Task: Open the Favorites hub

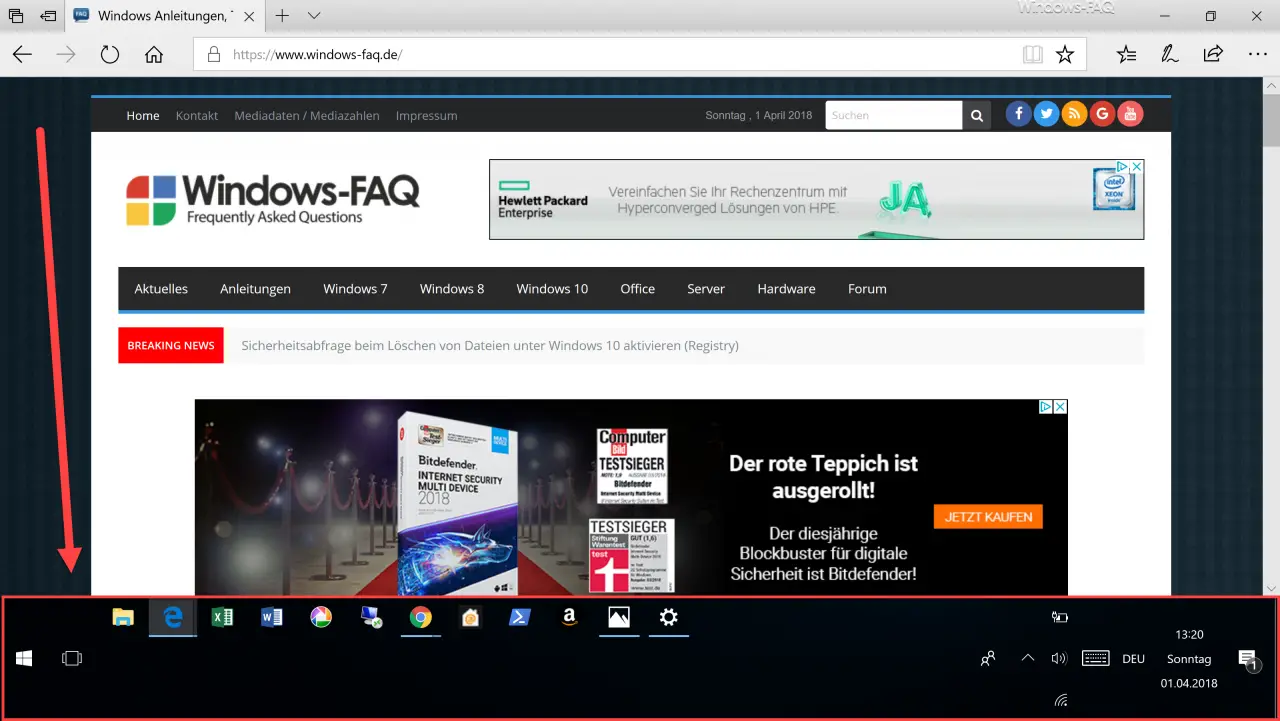Action: point(1127,55)
